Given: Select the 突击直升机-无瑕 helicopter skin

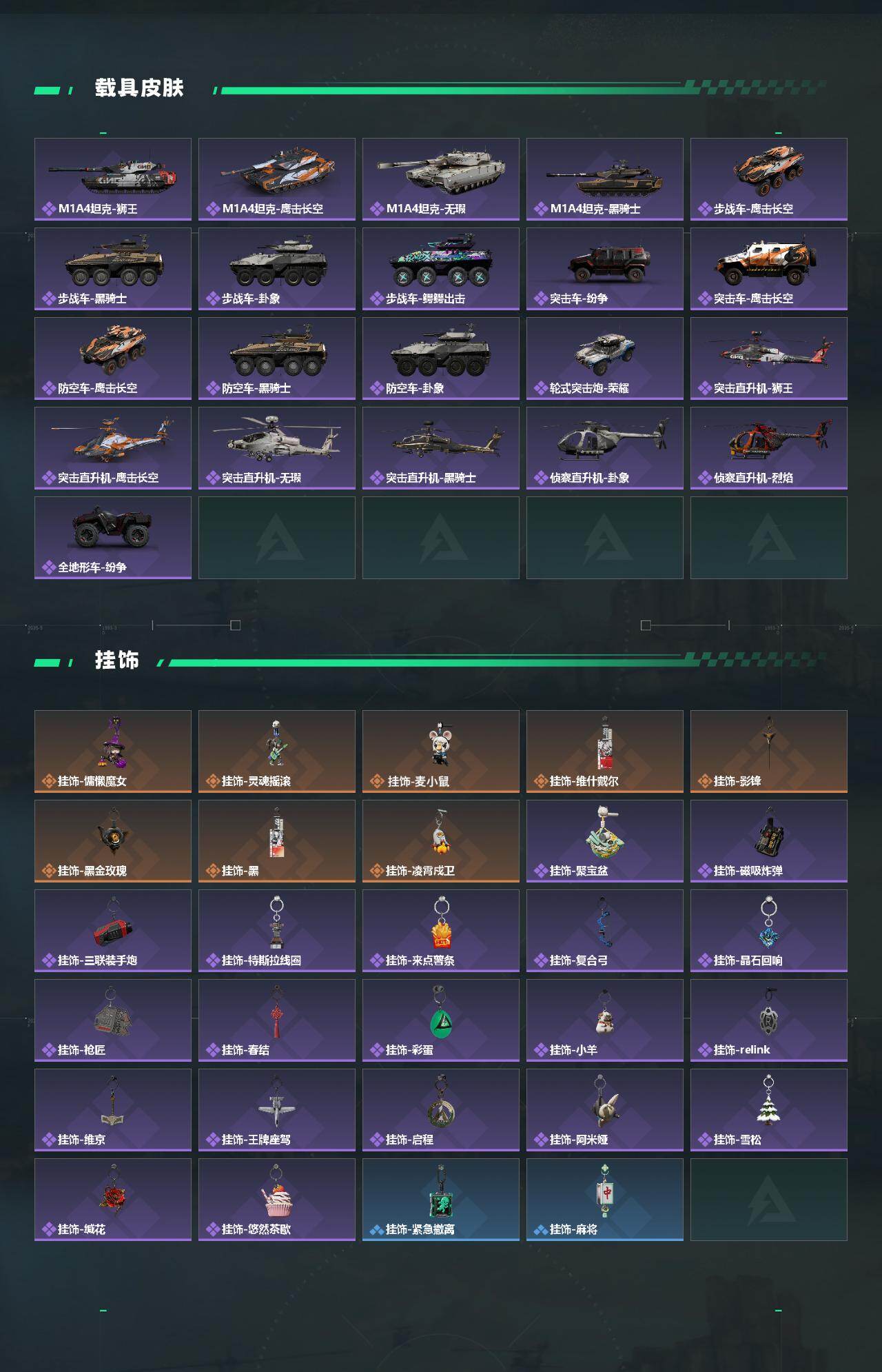Looking at the screenshot, I should [x=277, y=448].
